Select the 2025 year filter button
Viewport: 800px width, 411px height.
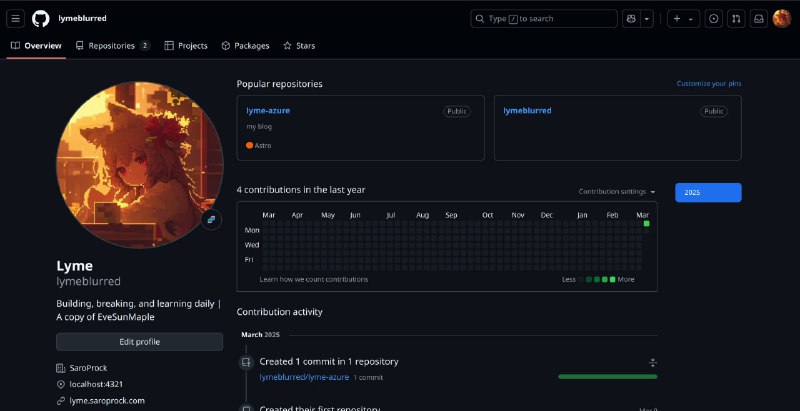point(708,192)
